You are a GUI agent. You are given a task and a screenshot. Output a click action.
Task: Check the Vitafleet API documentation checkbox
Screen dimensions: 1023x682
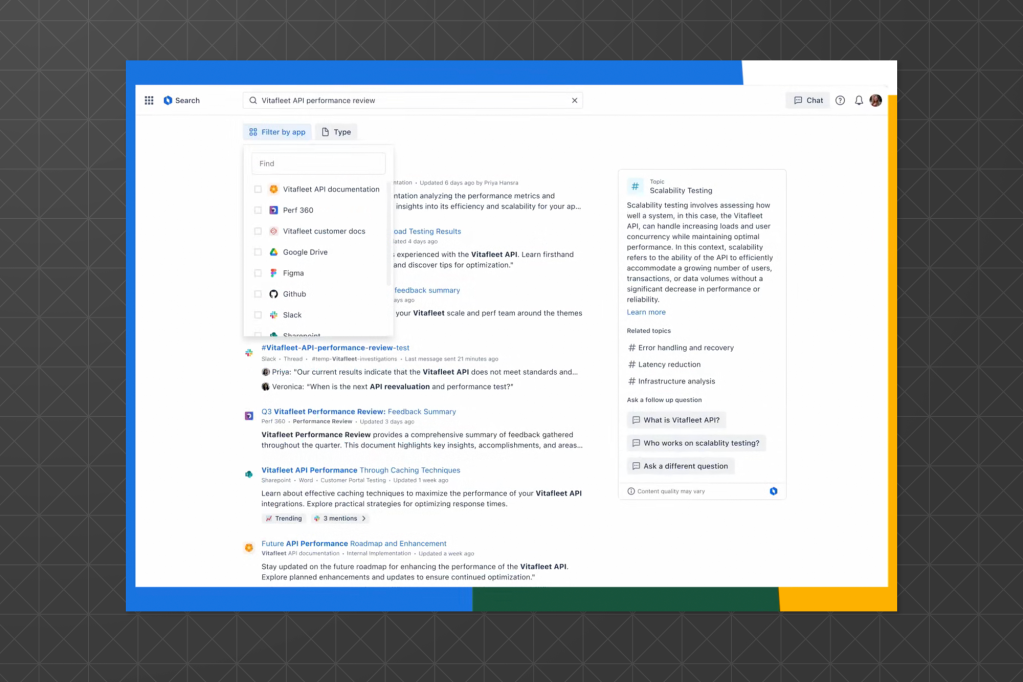point(258,189)
